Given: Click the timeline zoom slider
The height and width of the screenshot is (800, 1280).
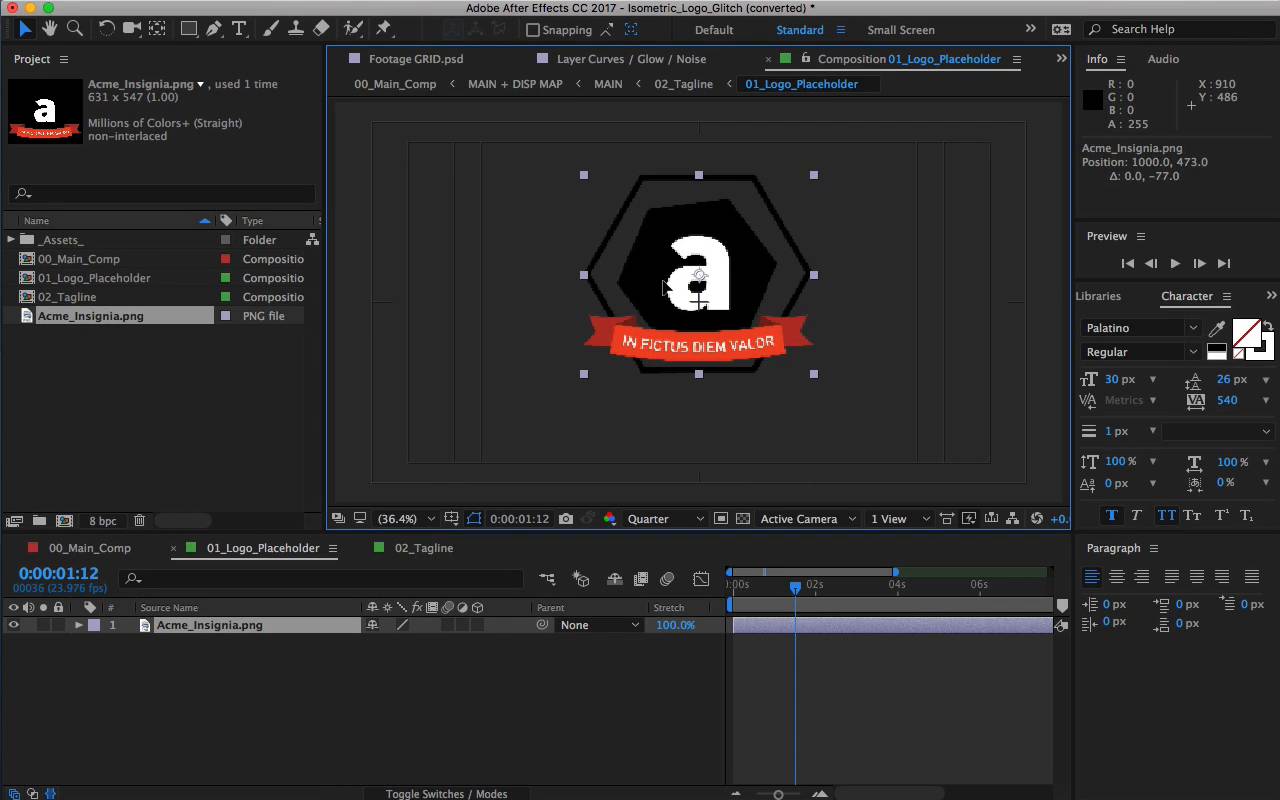Looking at the screenshot, I should (x=778, y=794).
